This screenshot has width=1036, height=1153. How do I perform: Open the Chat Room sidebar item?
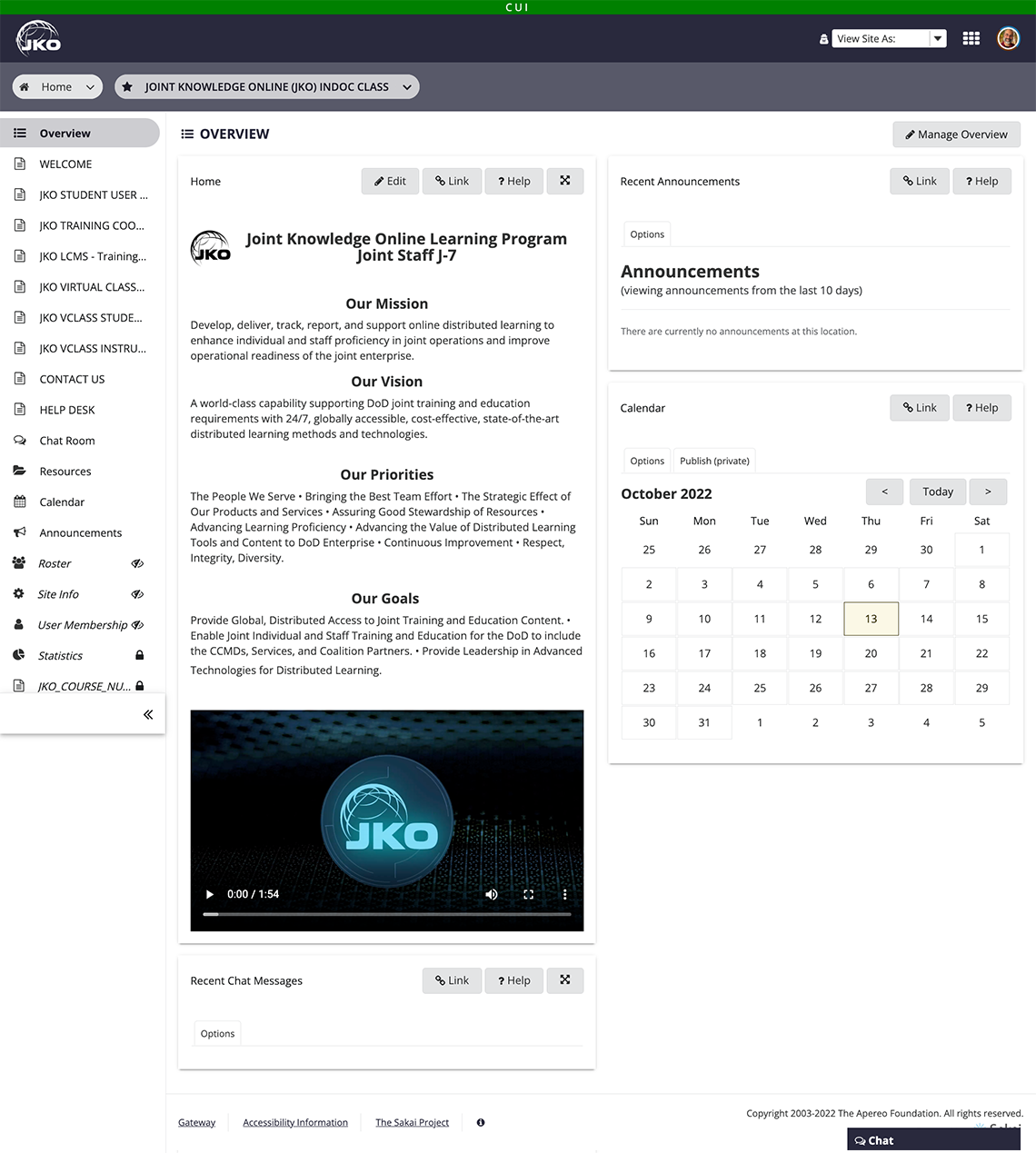click(x=66, y=441)
